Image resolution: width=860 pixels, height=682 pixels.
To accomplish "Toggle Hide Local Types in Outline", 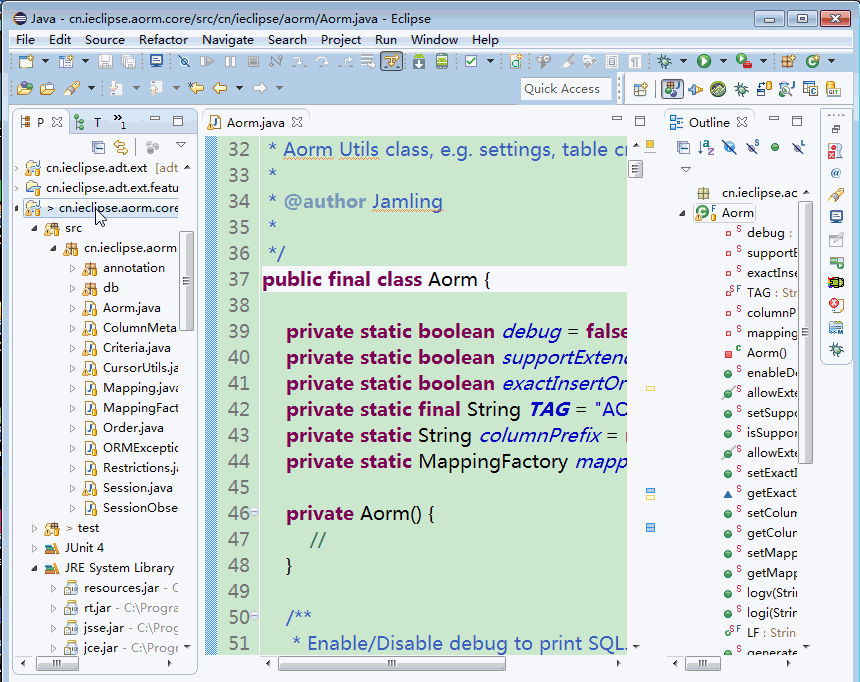I will [799, 147].
